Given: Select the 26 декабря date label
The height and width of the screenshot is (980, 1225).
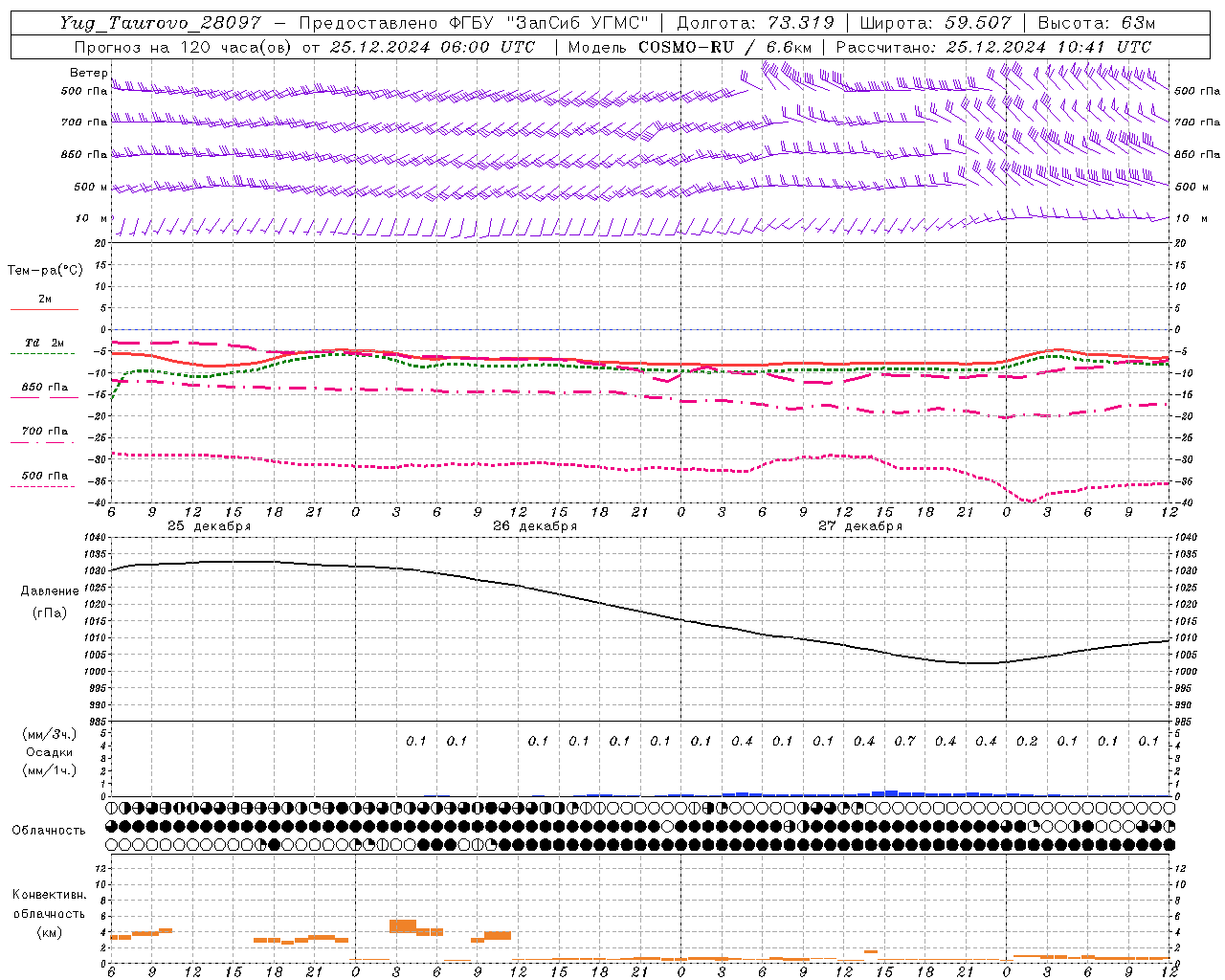Looking at the screenshot, I should pyautogui.click(x=535, y=526).
